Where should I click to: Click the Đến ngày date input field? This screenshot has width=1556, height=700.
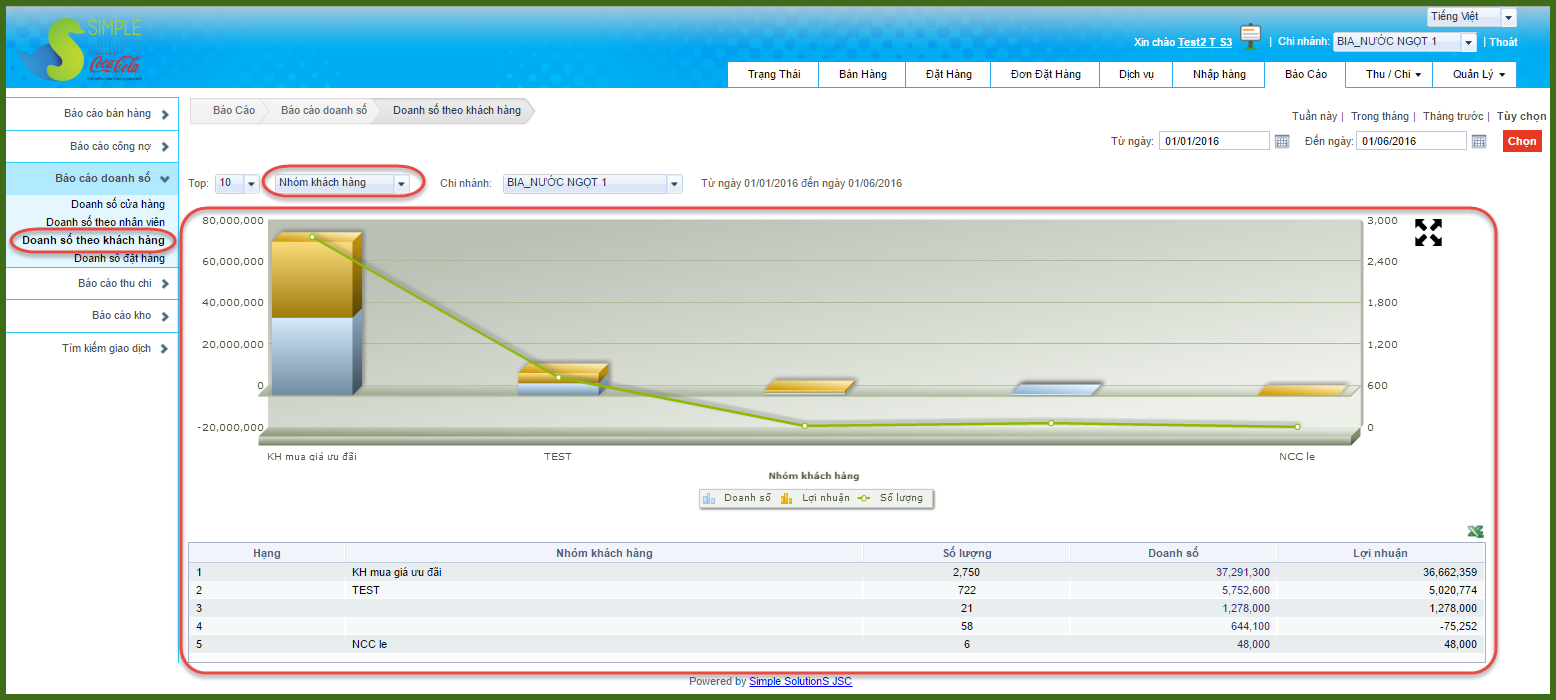(1410, 142)
